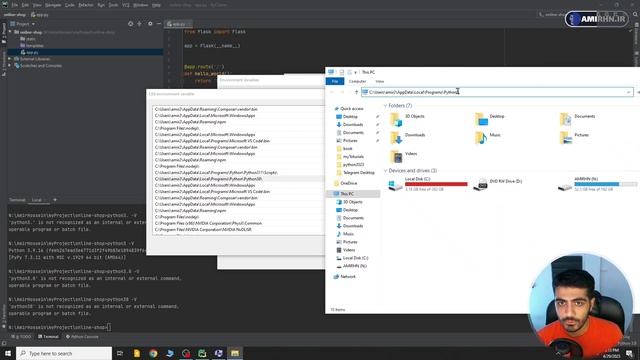Screen dimensions: 640x360
Task: Open the Python Console tool window
Action: [82, 337]
